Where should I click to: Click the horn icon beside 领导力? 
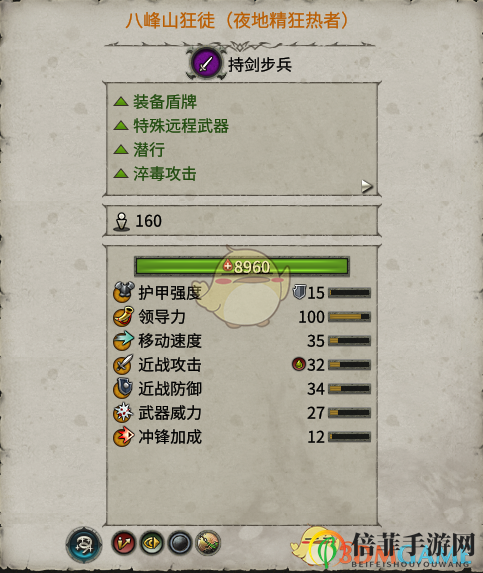point(123,316)
